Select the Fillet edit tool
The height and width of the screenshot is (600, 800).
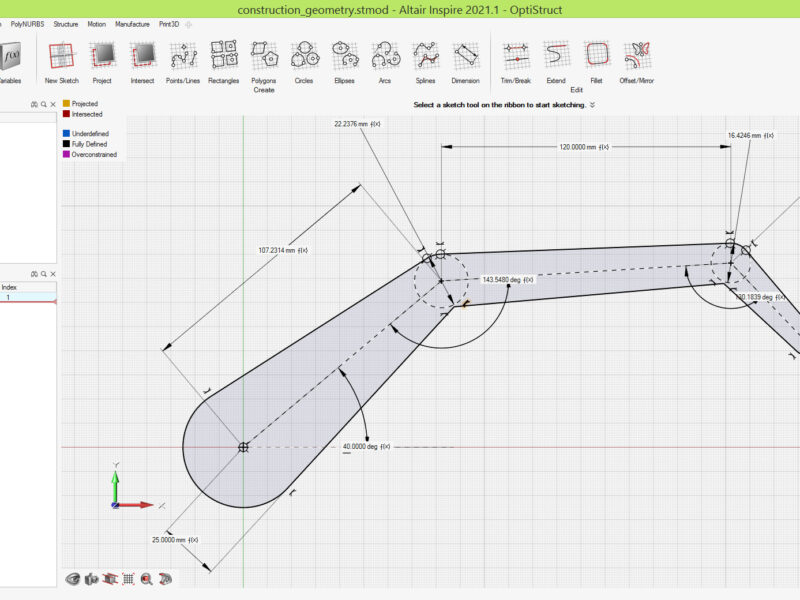[x=596, y=63]
